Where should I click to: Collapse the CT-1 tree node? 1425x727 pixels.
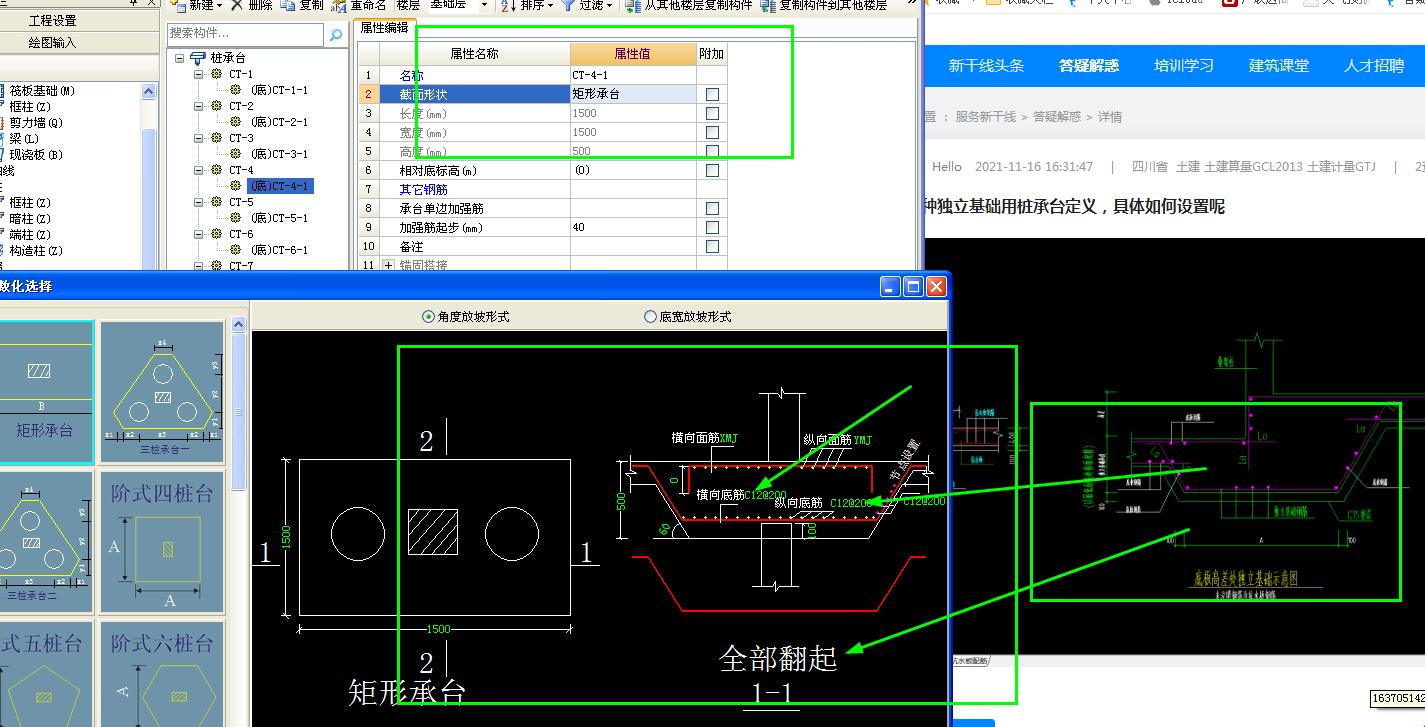(199, 74)
